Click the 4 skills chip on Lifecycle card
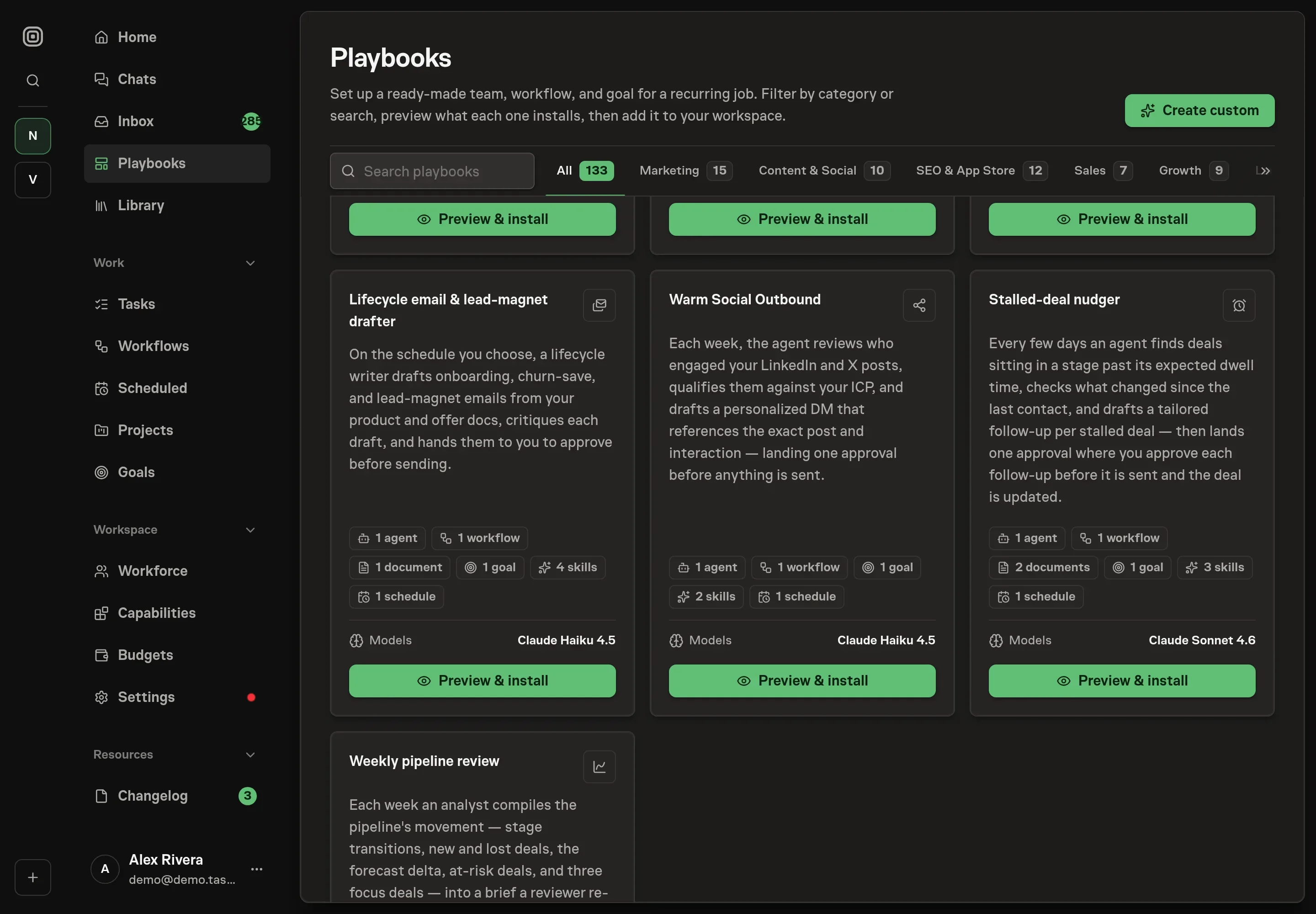Screen dimensions: 1316x914 tap(568, 568)
